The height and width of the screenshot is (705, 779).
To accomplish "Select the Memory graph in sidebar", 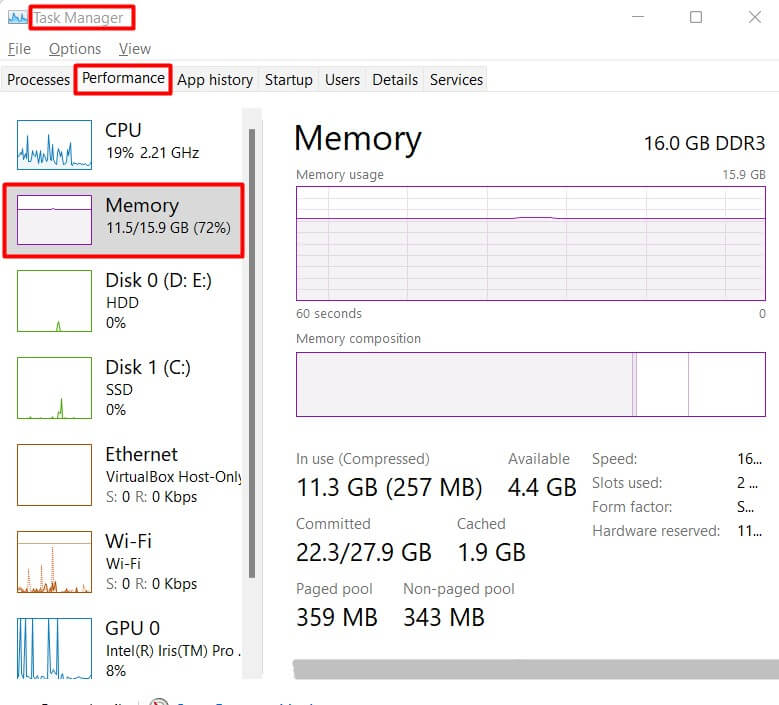I will (54, 220).
